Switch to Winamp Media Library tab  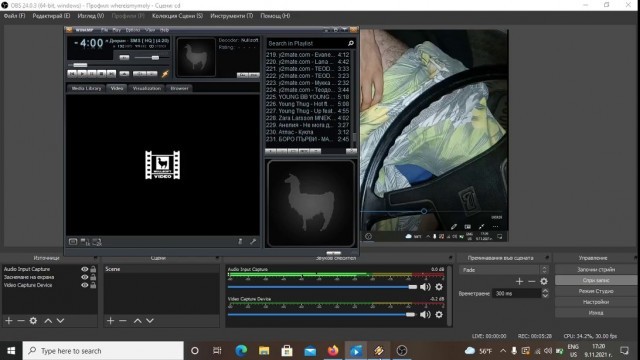pyautogui.click(x=86, y=88)
